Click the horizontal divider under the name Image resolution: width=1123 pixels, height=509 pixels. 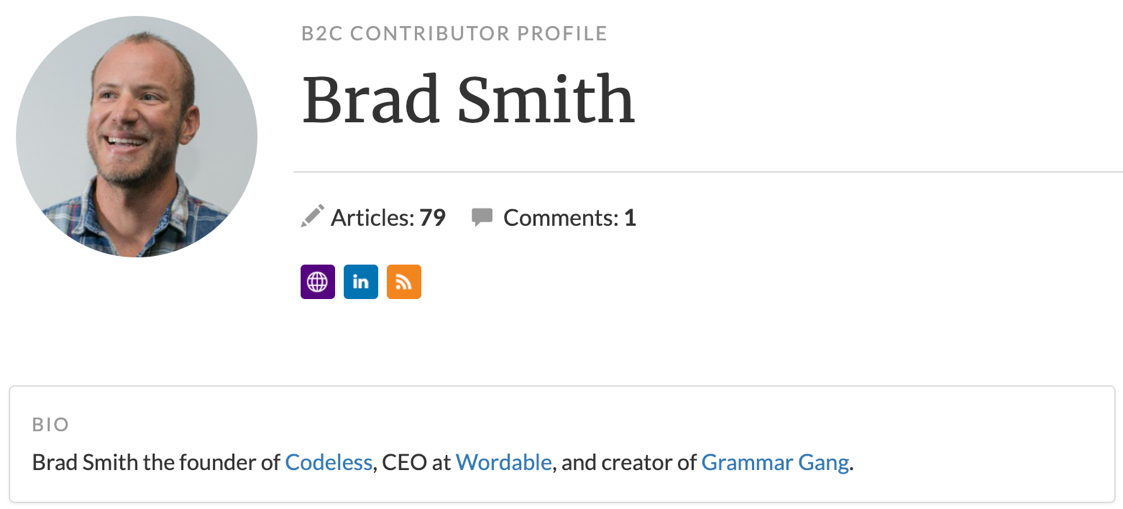[708, 172]
